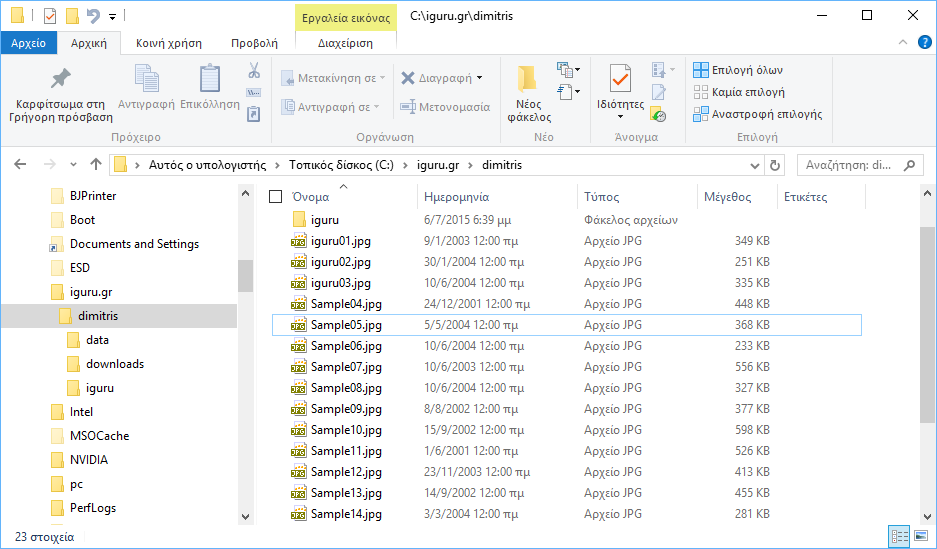Click the Properties (Ιδιότητες) checkmark icon
Image resolution: width=937 pixels, height=549 pixels.
click(620, 78)
